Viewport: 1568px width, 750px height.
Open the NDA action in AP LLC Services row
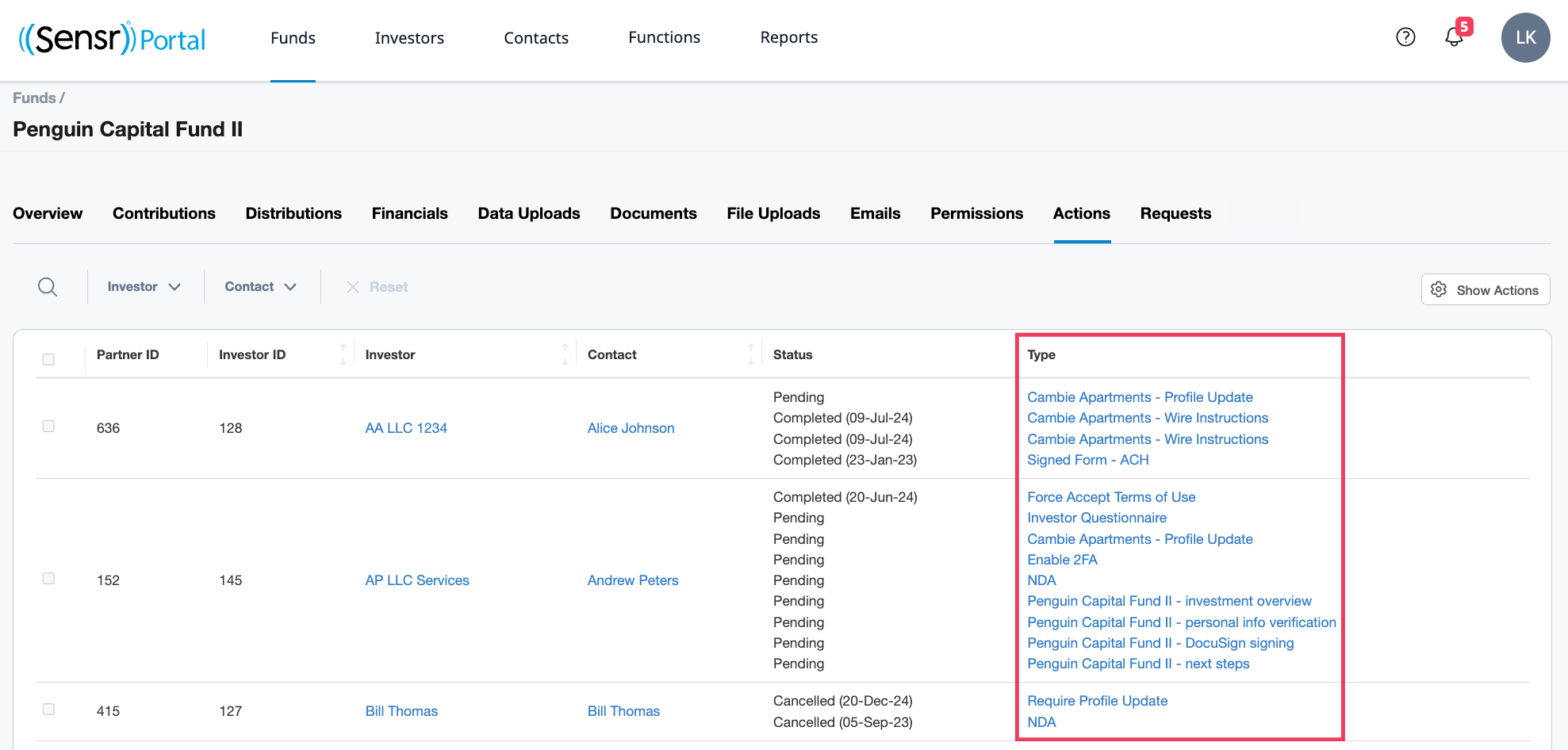pyautogui.click(x=1041, y=580)
